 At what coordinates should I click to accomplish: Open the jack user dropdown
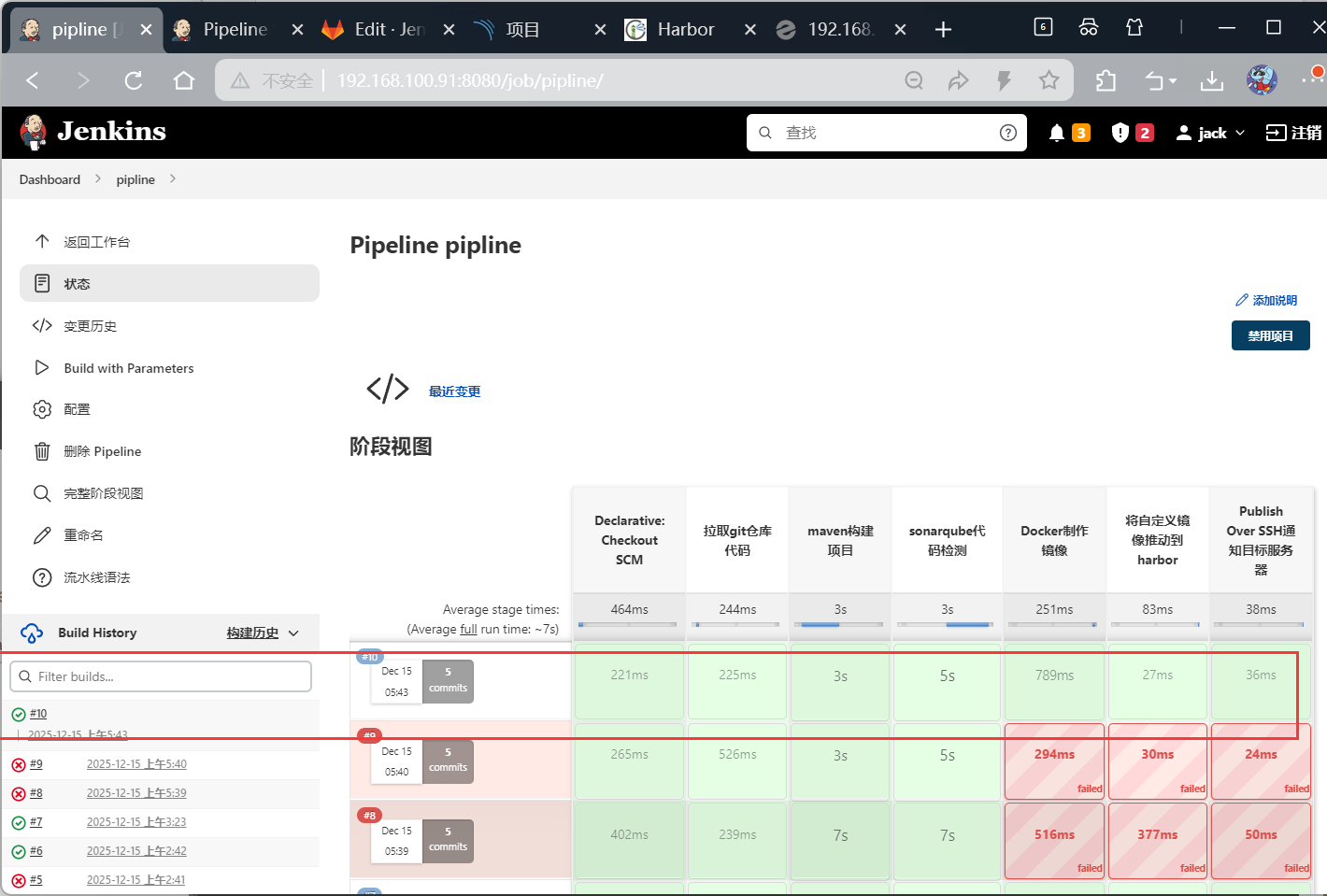pyautogui.click(x=1210, y=133)
